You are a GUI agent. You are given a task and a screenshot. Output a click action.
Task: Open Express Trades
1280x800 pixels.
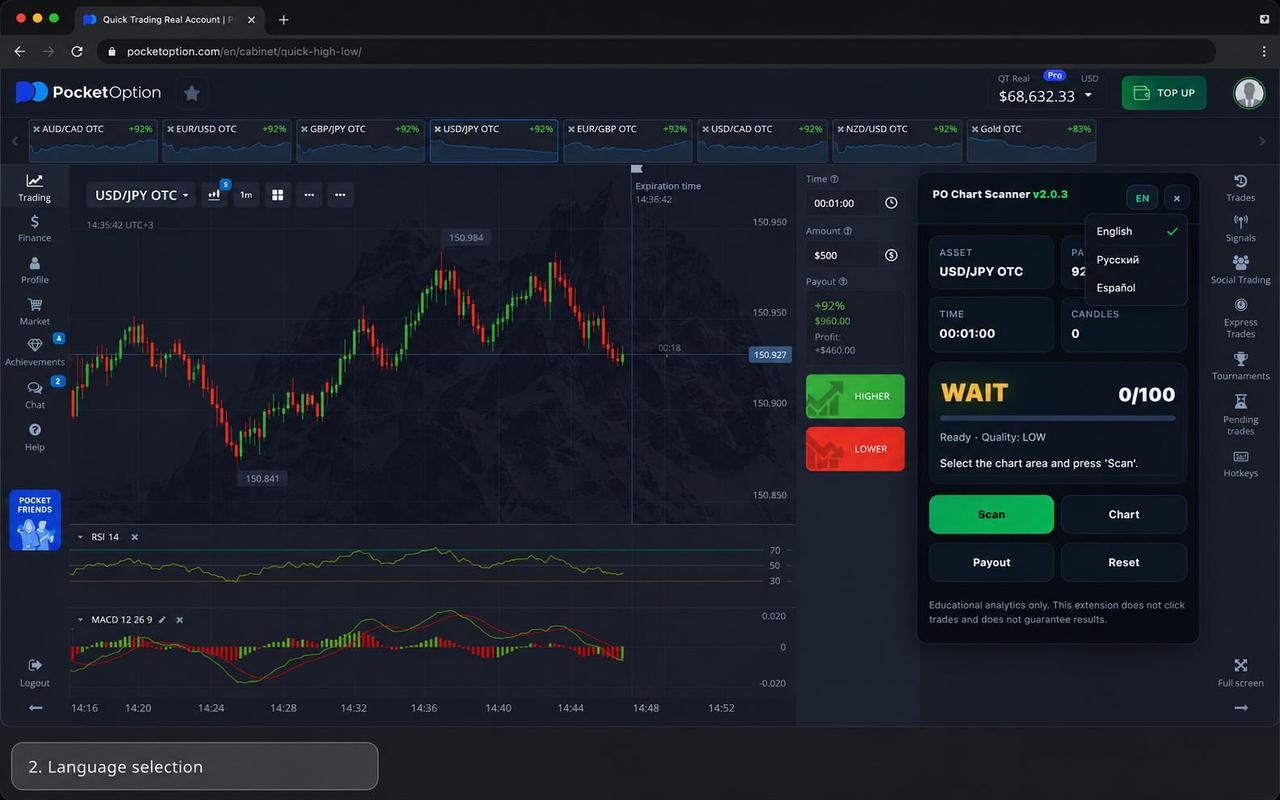pos(1240,317)
